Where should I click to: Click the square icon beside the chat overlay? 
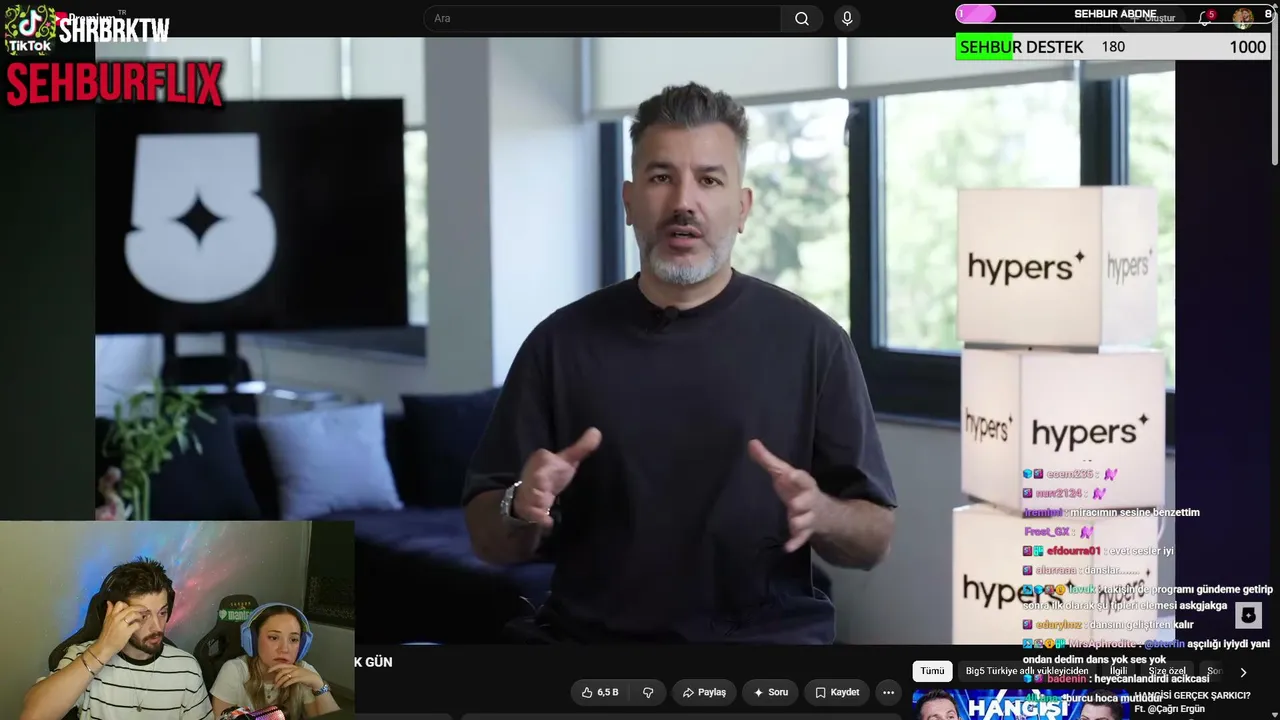(x=1248, y=614)
